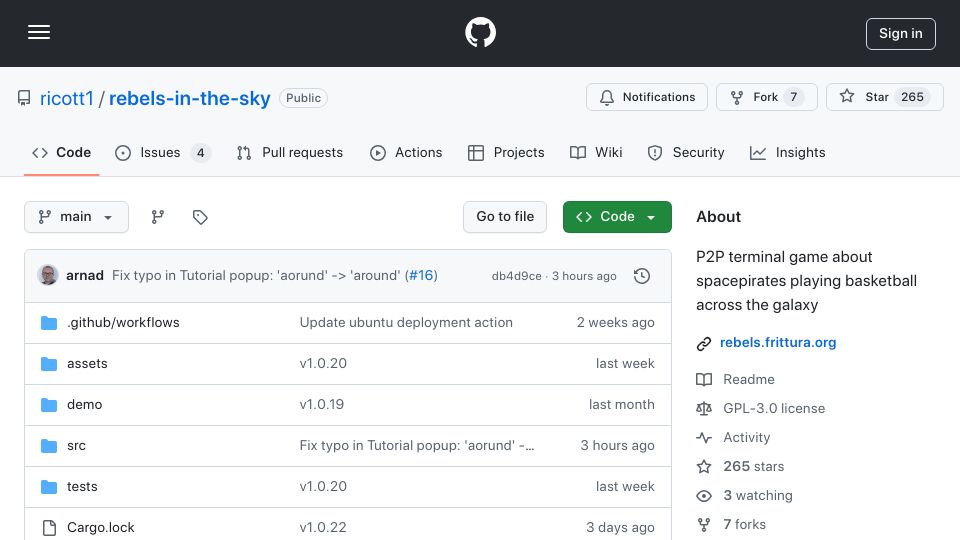Open the hamburger navigation menu

click(x=39, y=32)
